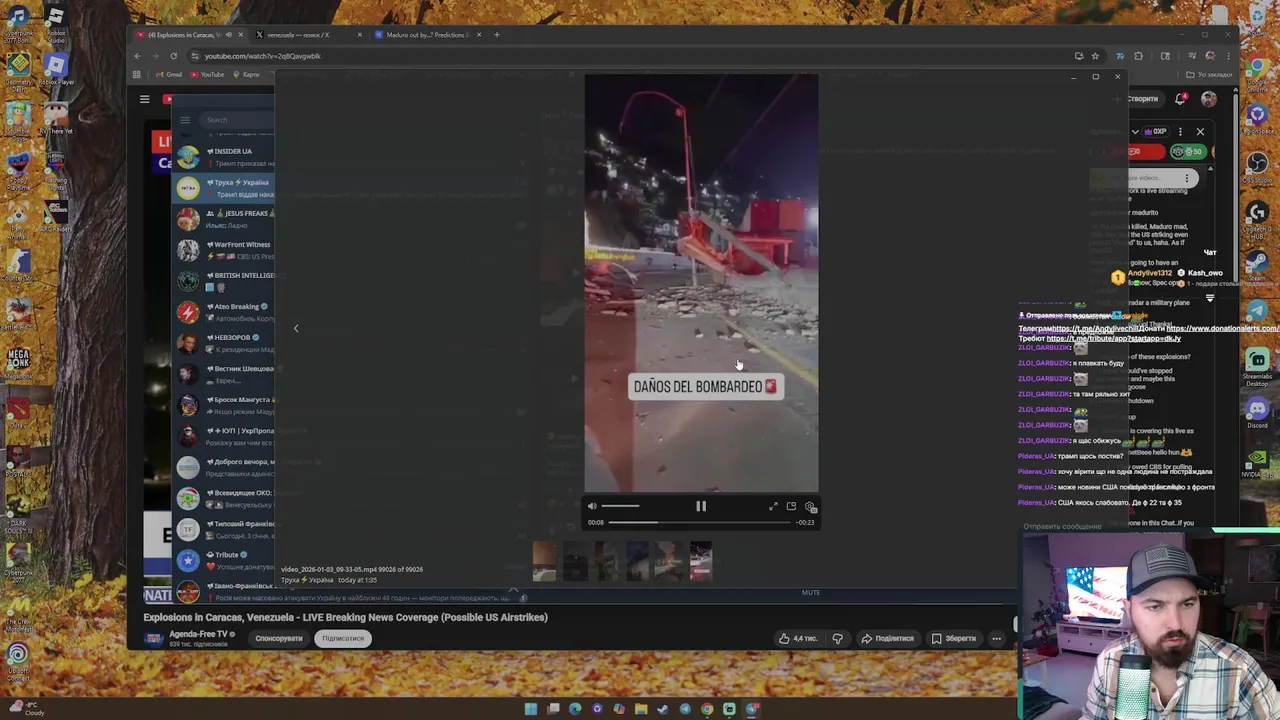Screen dimensions: 1280x720
Task: Open the Windows Start button on taskbar
Action: [x=531, y=709]
